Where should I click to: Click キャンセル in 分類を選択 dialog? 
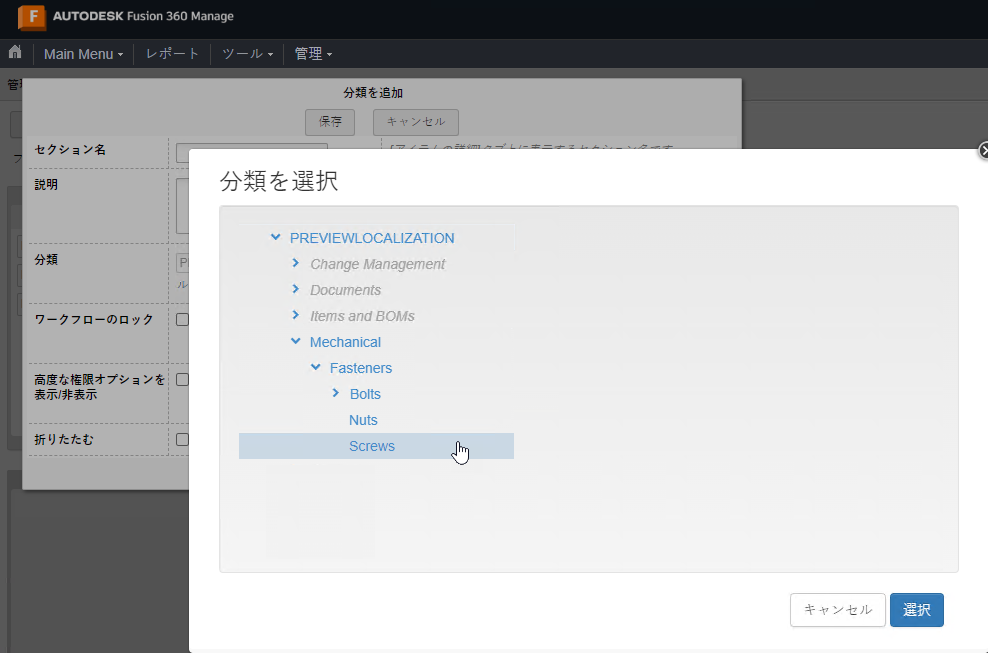pyautogui.click(x=838, y=610)
